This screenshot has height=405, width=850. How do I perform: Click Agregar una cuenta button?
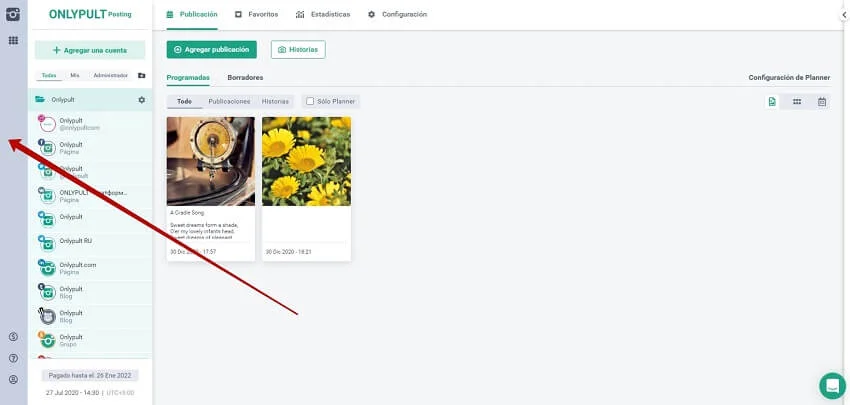(x=90, y=50)
